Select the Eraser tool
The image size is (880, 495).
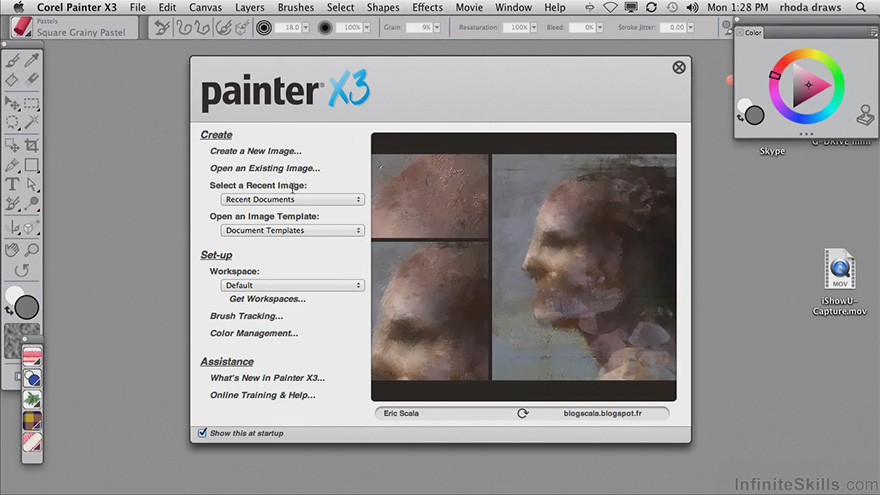pyautogui.click(x=32, y=80)
